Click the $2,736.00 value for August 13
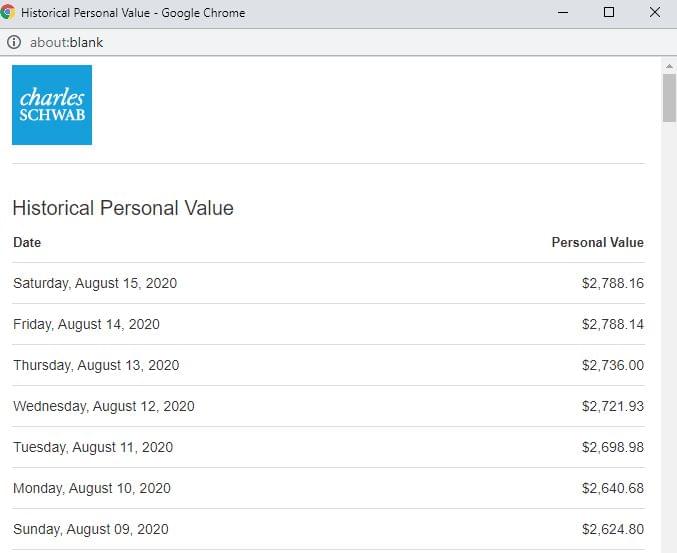The image size is (677, 553). coord(612,366)
